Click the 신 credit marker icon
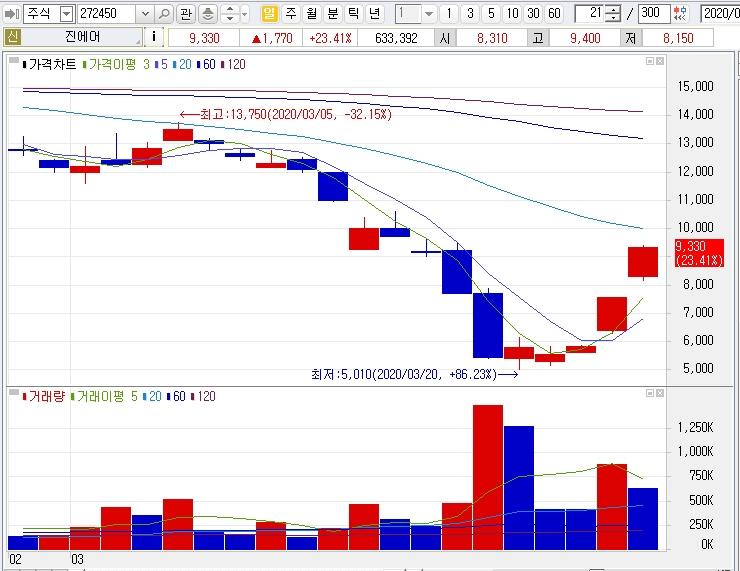 (12, 37)
